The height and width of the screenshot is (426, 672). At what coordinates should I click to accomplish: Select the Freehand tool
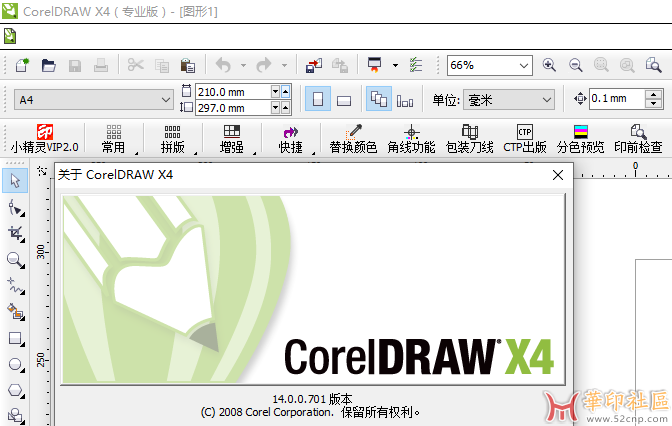pyautogui.click(x=15, y=286)
